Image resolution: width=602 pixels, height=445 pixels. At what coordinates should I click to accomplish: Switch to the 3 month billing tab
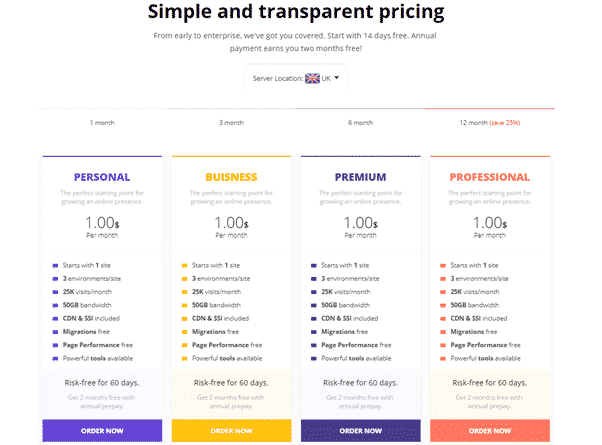pos(231,123)
